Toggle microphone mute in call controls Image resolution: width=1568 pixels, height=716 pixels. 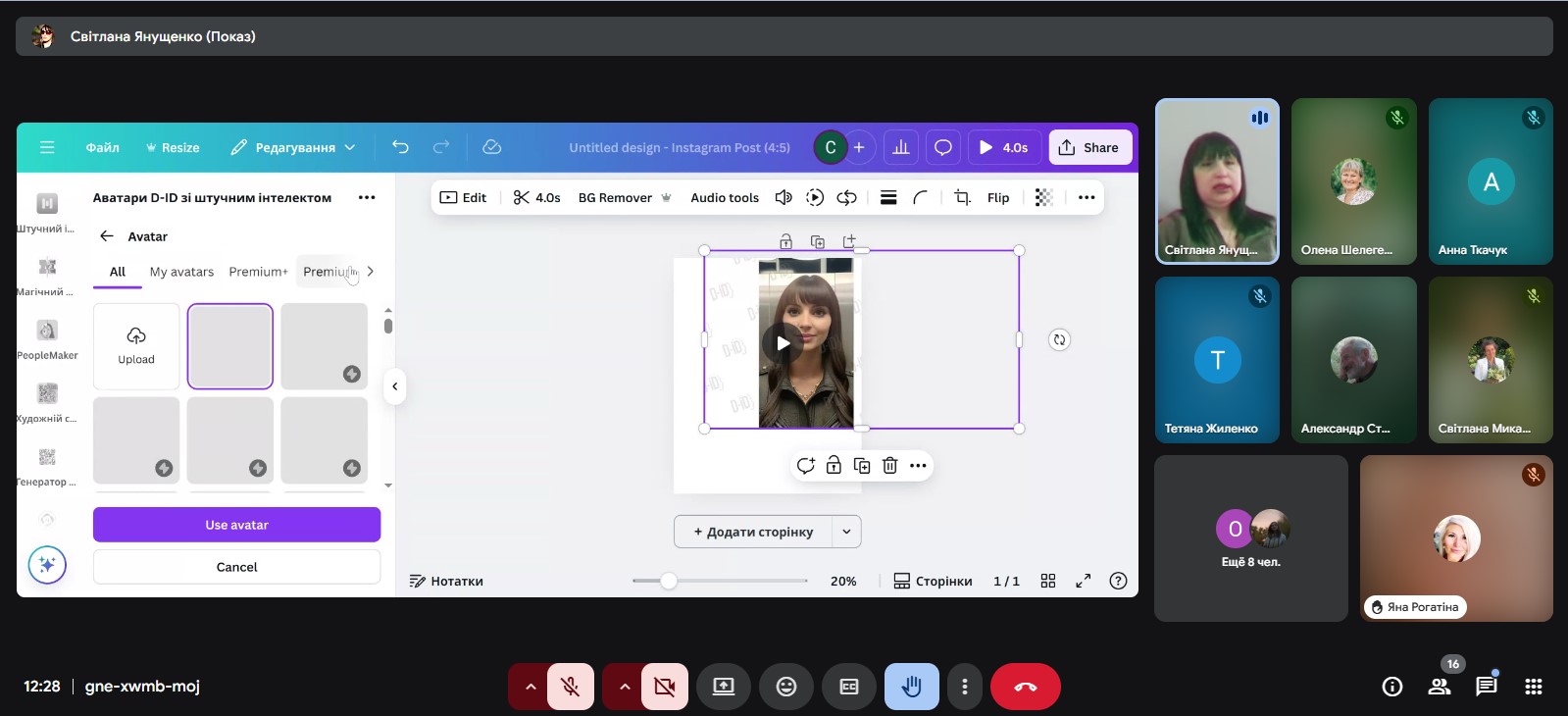pyautogui.click(x=570, y=687)
